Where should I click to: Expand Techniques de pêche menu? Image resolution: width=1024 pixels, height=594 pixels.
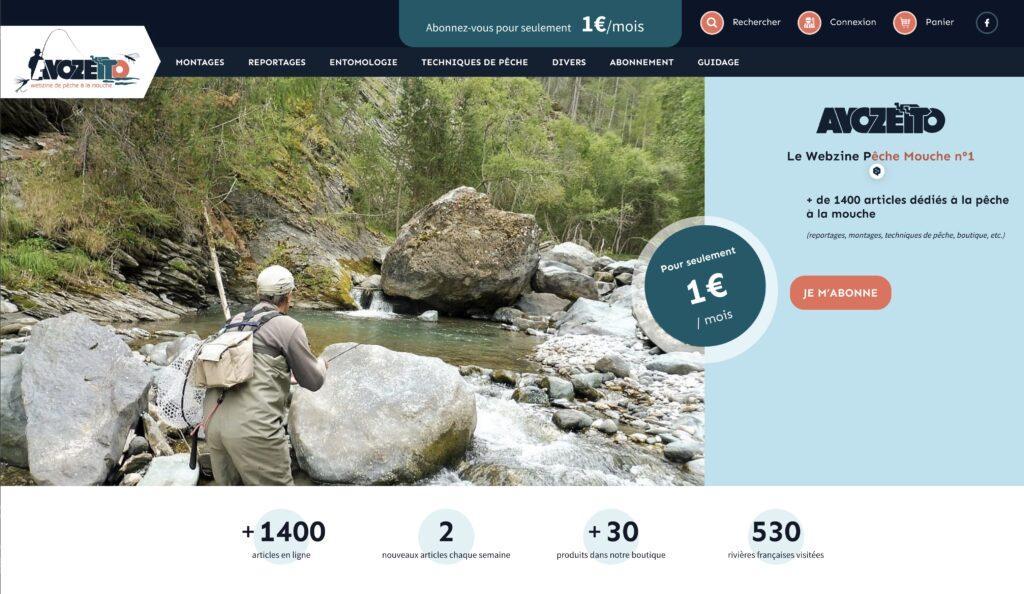point(475,62)
